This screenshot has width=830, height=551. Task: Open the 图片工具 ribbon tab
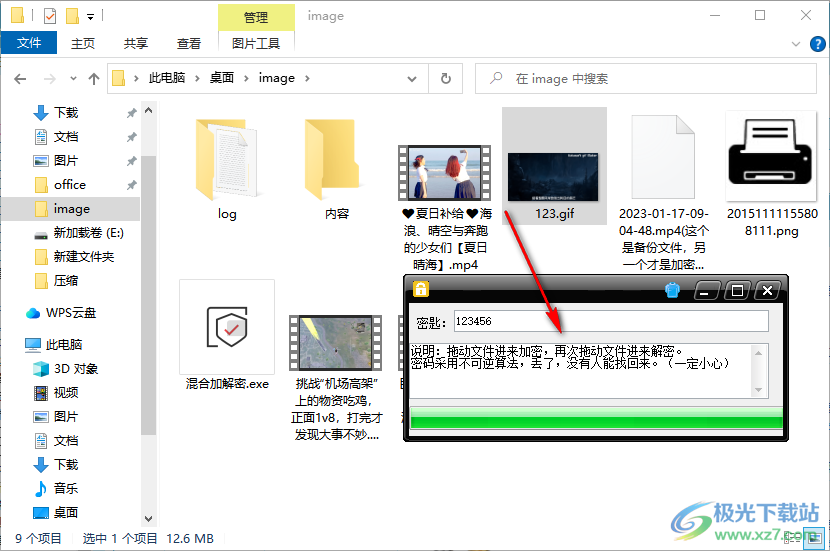(x=256, y=43)
